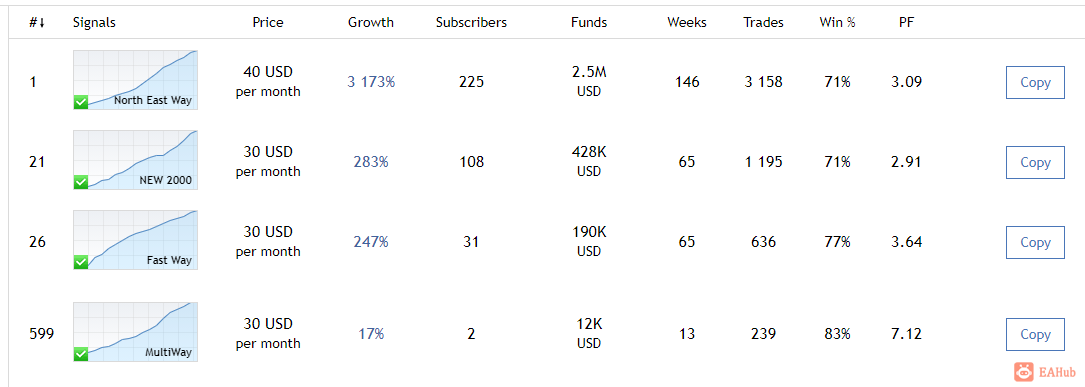Sort by the PF column header

906,22
